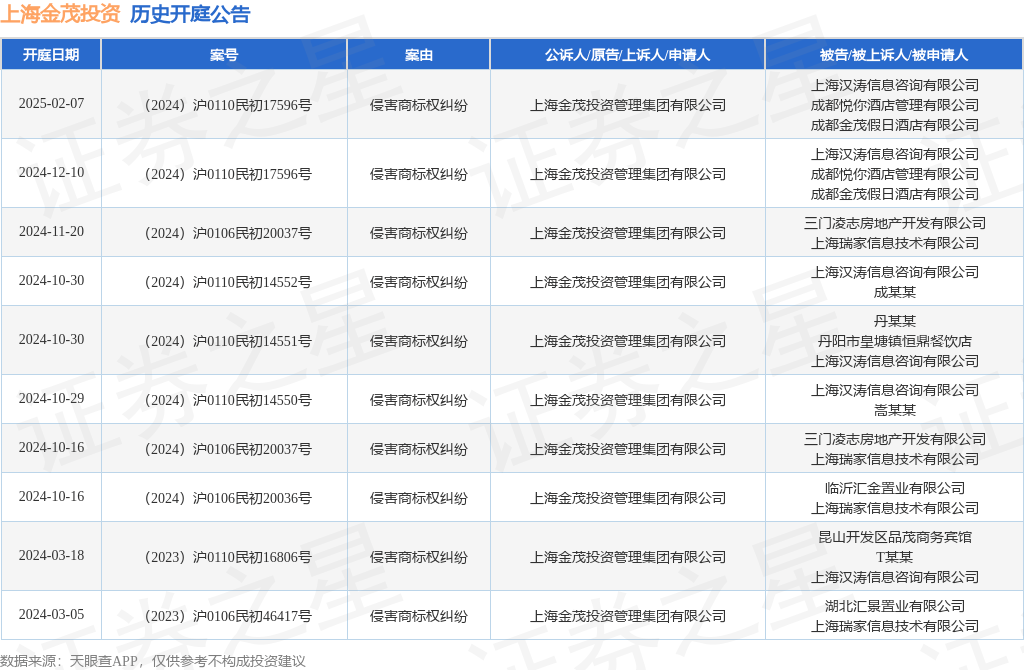Click plaintiff 上海金茂投资管理集团有限公司 in 2025-02-07 row
This screenshot has height=670, width=1024.
tap(628, 105)
